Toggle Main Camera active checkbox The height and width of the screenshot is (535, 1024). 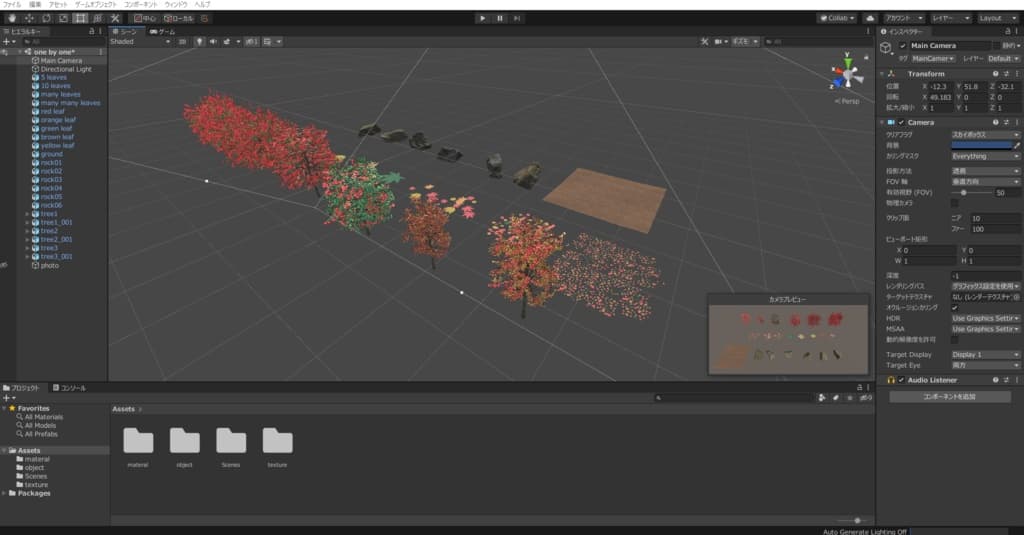click(x=903, y=46)
